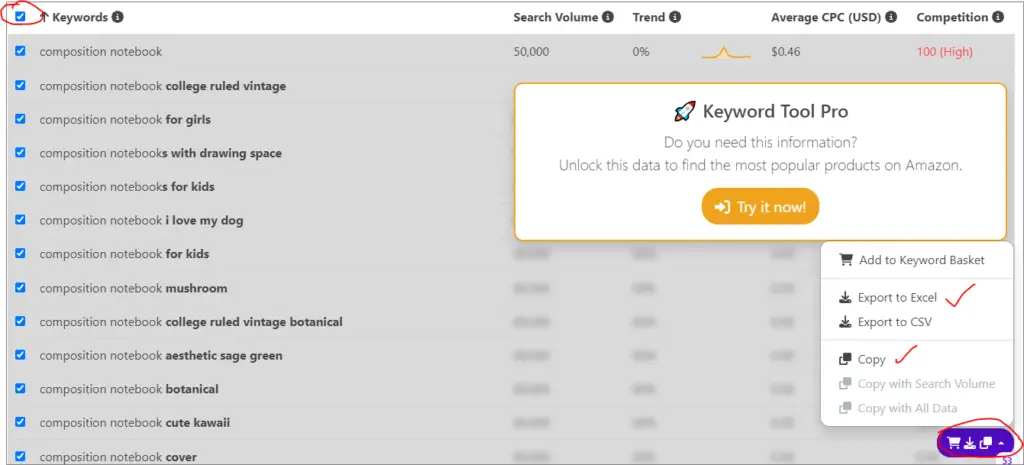Open Average CPC (USD) info tooltip icon

coord(891,18)
